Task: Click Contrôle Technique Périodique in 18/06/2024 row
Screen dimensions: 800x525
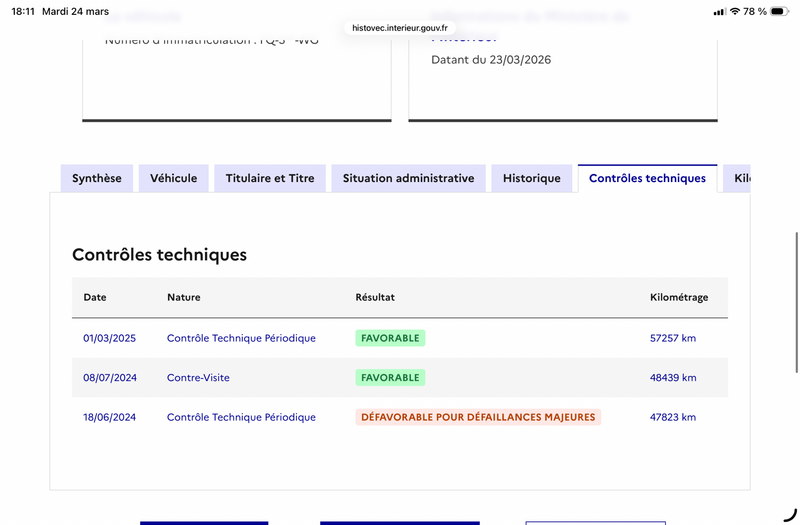Action: [x=241, y=417]
